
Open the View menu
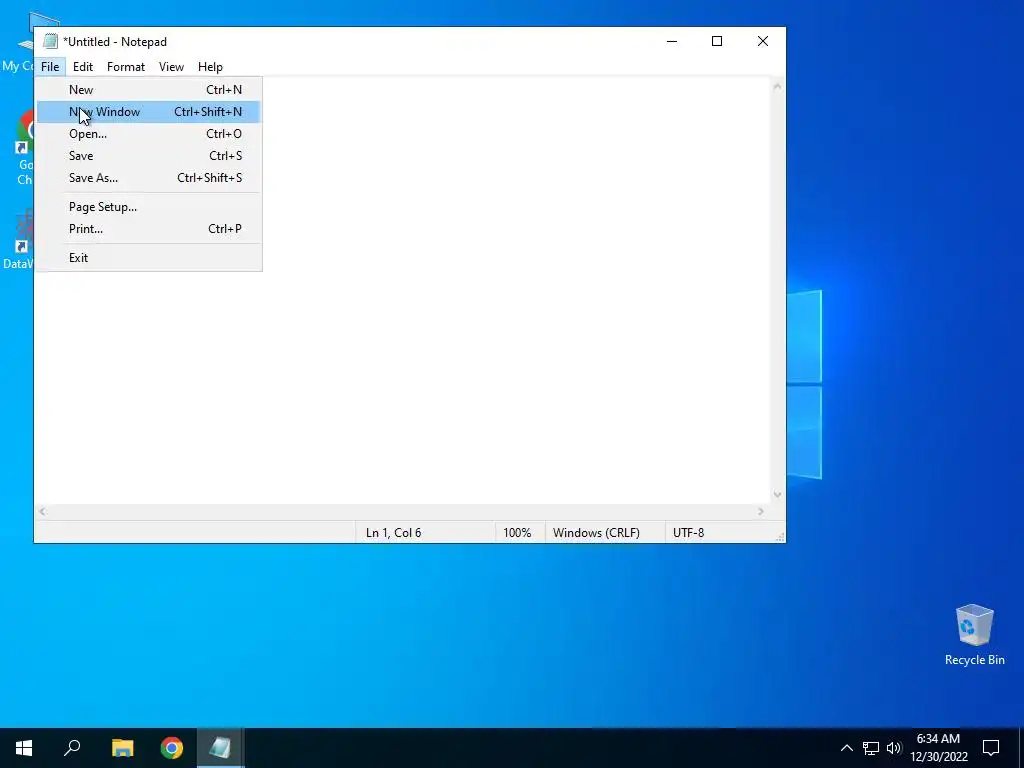click(171, 67)
